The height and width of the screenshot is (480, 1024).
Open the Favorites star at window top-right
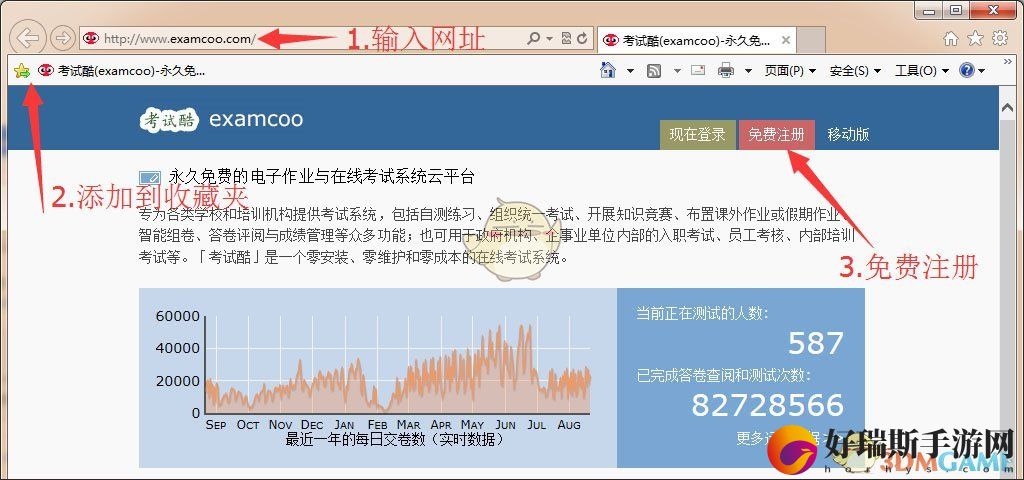click(x=975, y=39)
